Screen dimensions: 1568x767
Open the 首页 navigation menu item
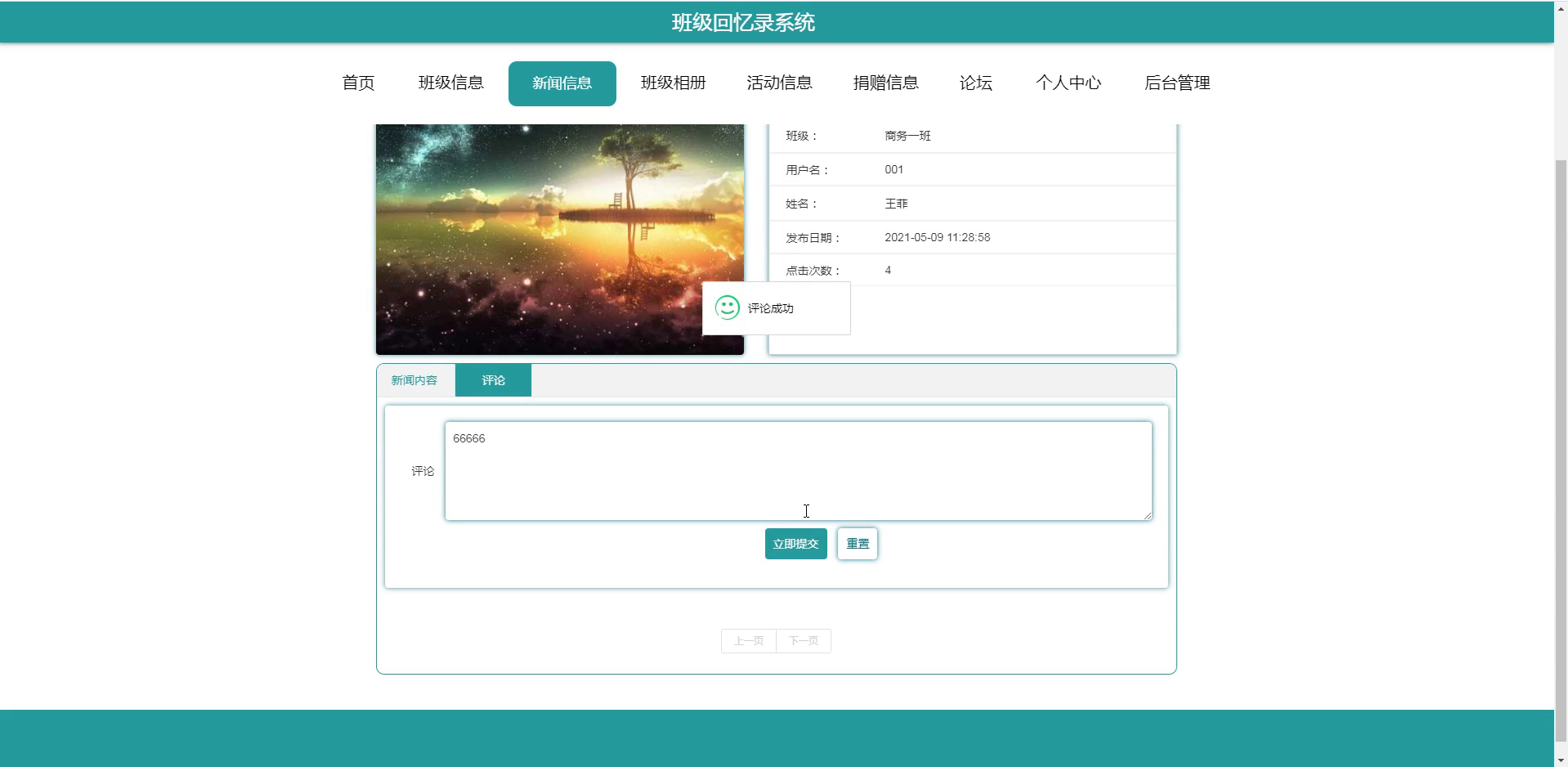coord(357,83)
